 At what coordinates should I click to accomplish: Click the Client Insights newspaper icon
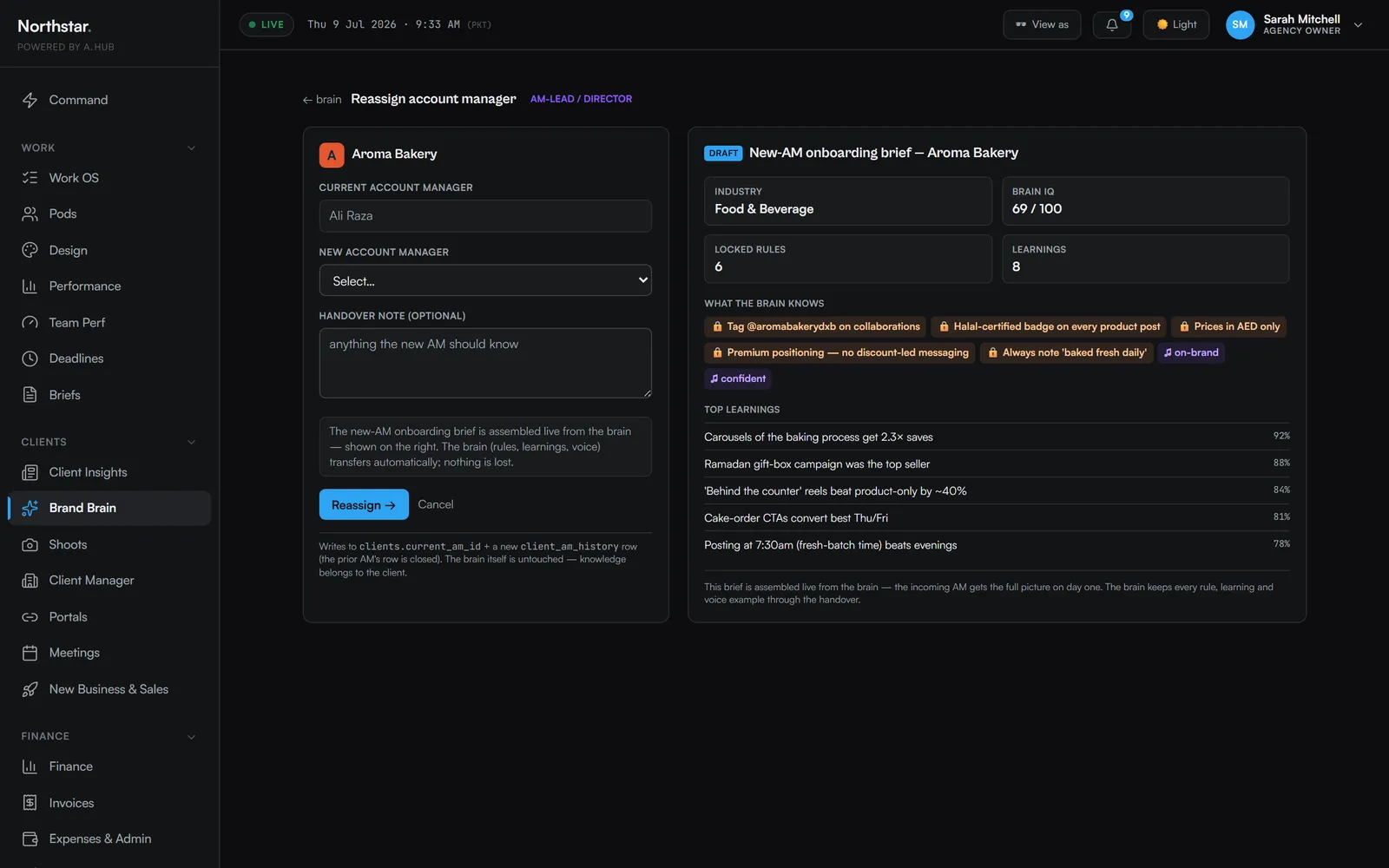pos(30,472)
